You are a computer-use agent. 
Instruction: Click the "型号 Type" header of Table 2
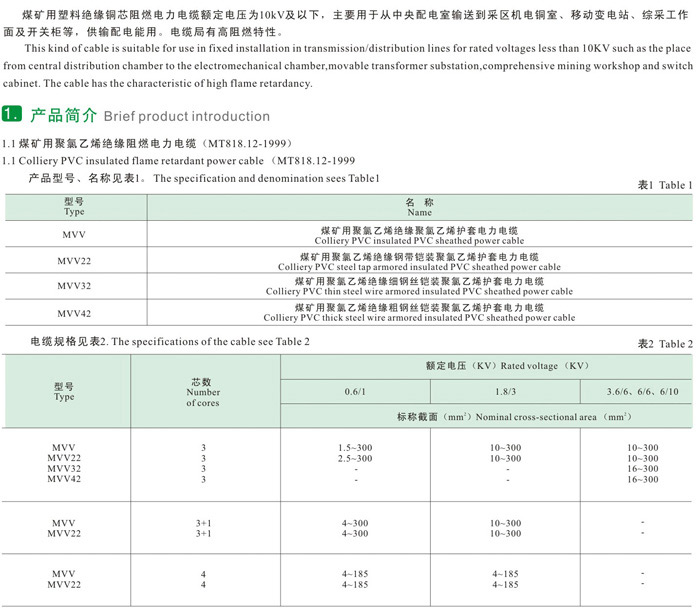[x=64, y=392]
